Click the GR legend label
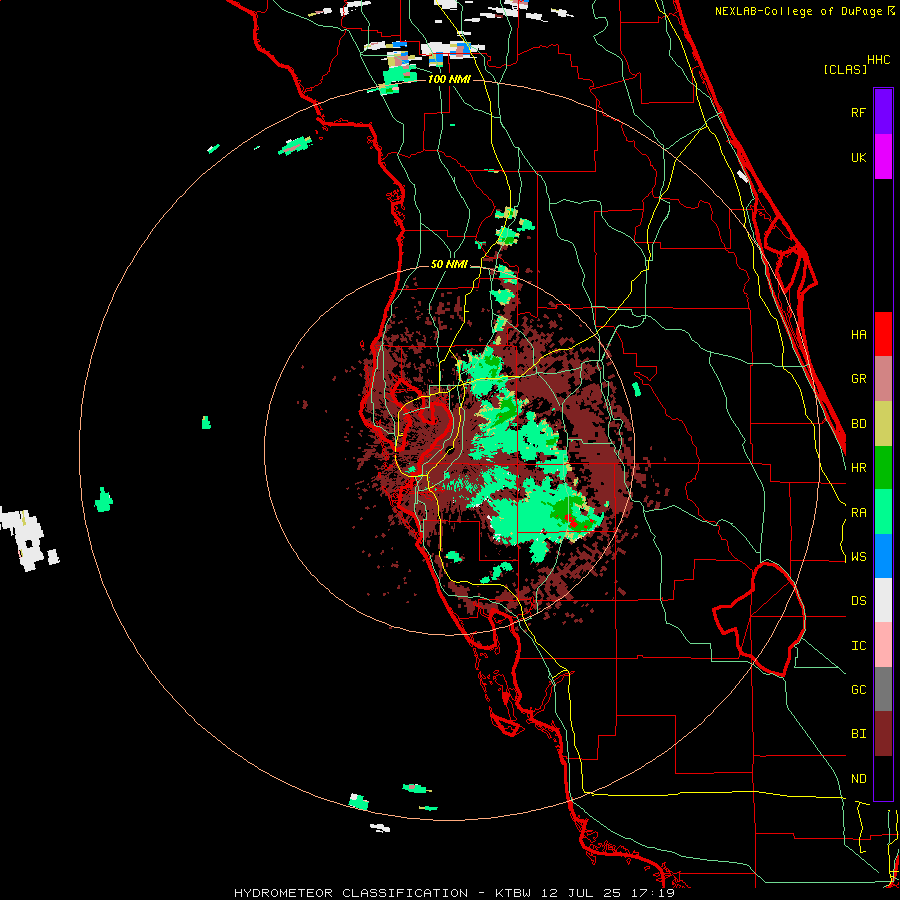Image resolution: width=900 pixels, height=900 pixels. (858, 379)
